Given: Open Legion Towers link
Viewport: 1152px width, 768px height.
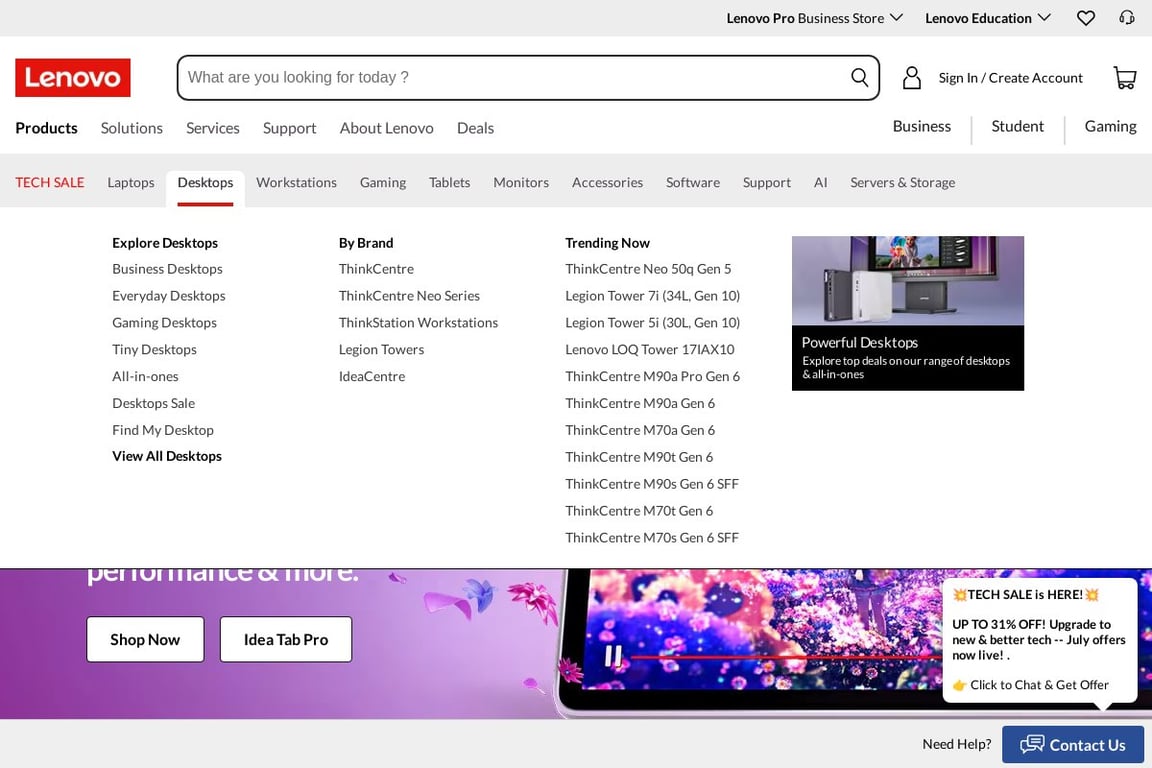Looking at the screenshot, I should 381,349.
